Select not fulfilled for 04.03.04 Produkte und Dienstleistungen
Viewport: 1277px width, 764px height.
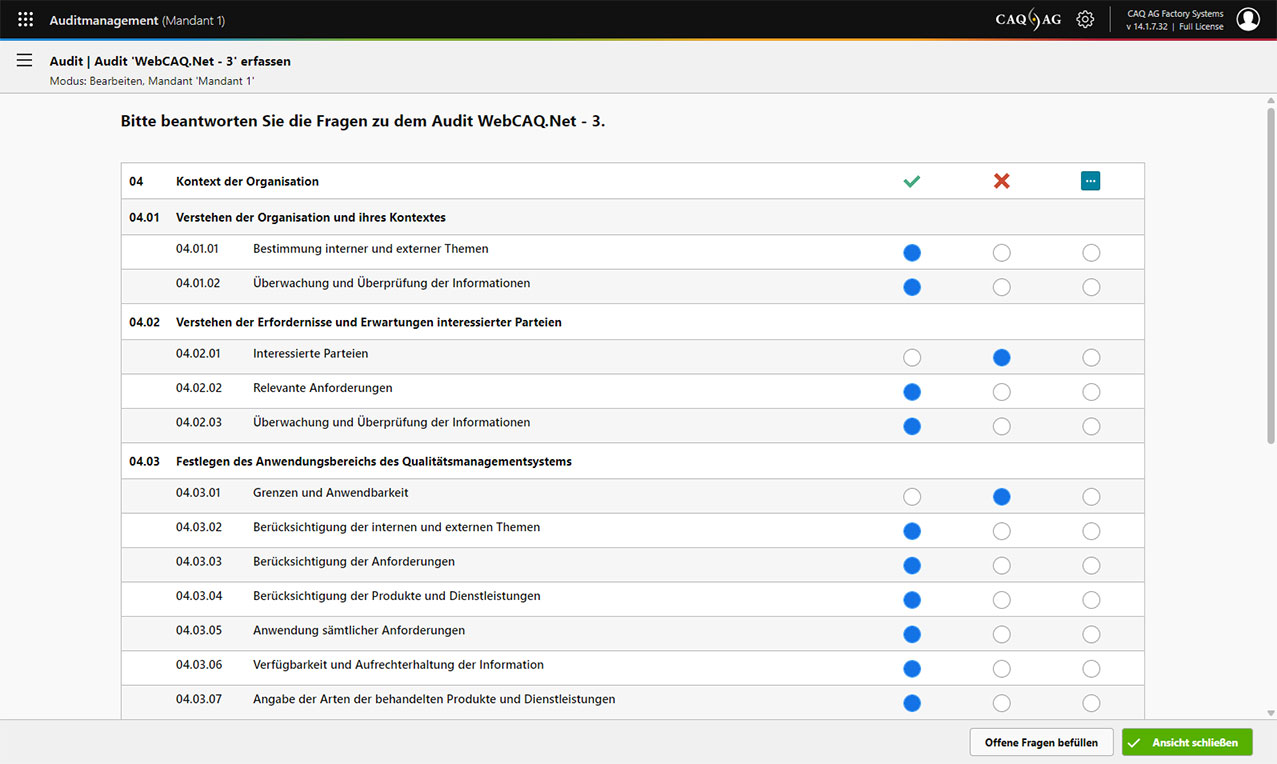click(x=1001, y=600)
